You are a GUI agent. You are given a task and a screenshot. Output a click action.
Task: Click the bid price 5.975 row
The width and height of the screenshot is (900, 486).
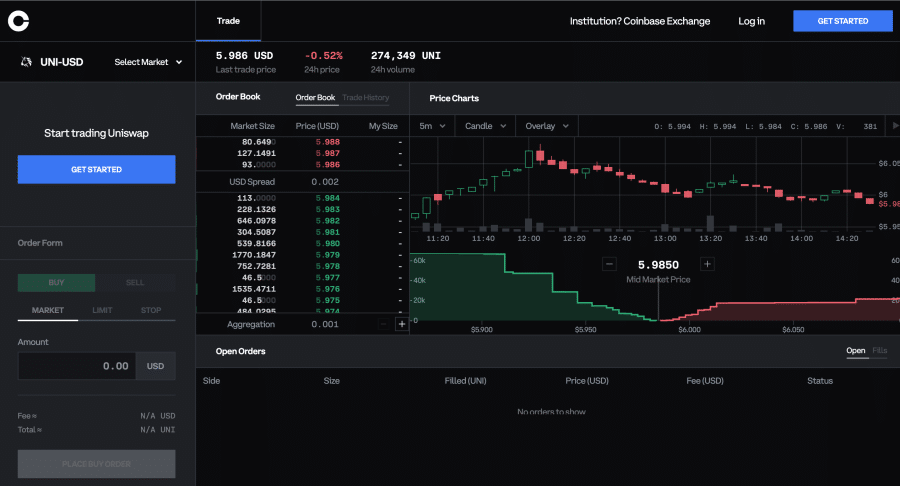click(x=302, y=300)
